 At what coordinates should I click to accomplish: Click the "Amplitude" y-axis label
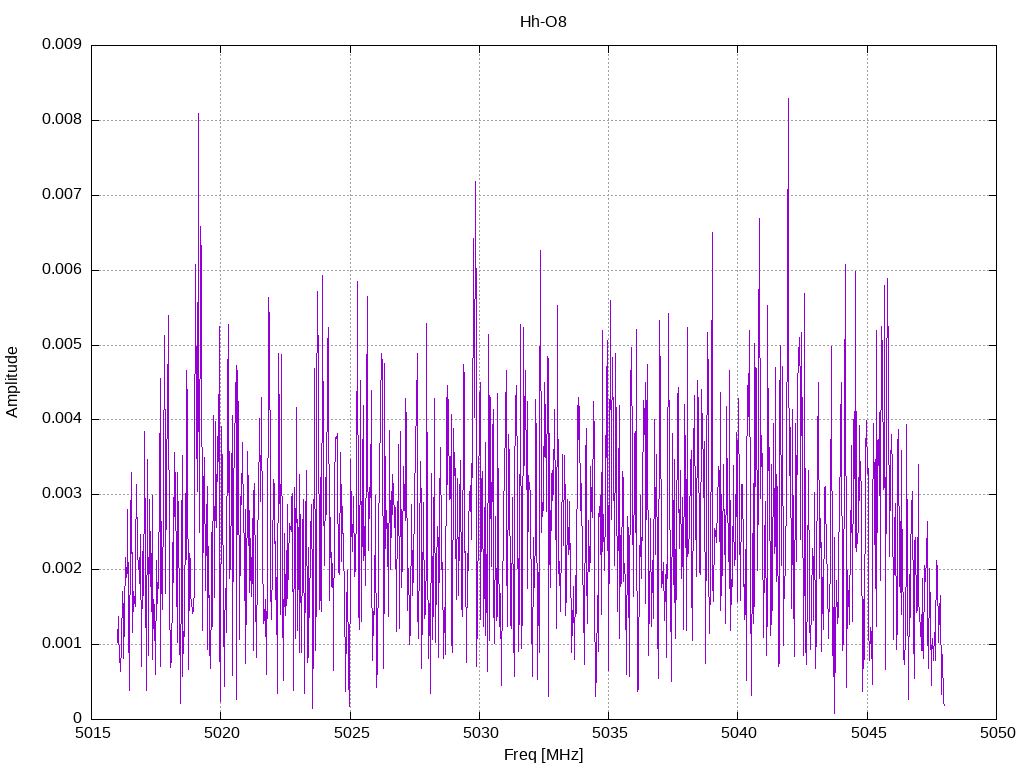(12, 381)
